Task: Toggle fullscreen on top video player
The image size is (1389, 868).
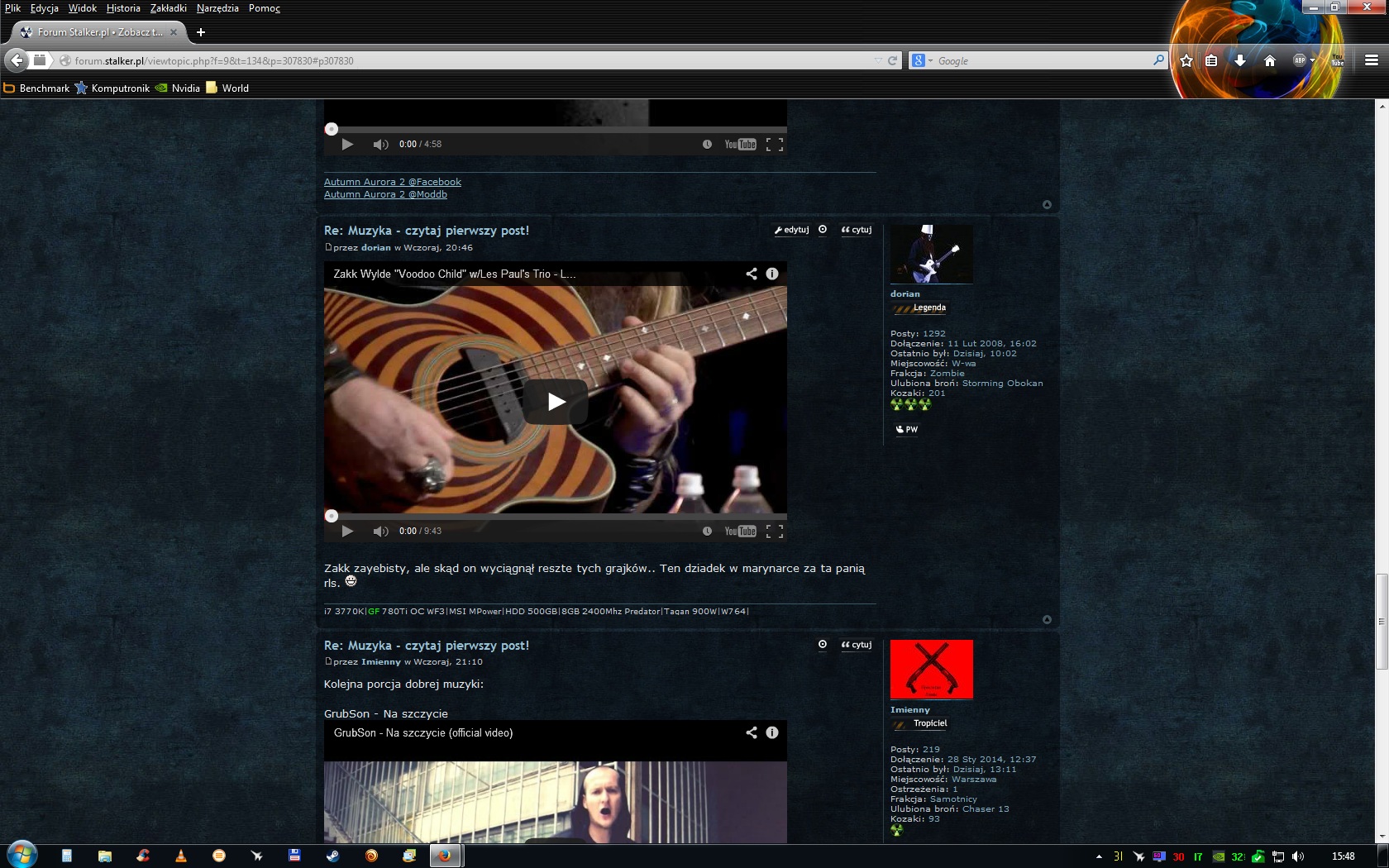Action: pyautogui.click(x=774, y=144)
